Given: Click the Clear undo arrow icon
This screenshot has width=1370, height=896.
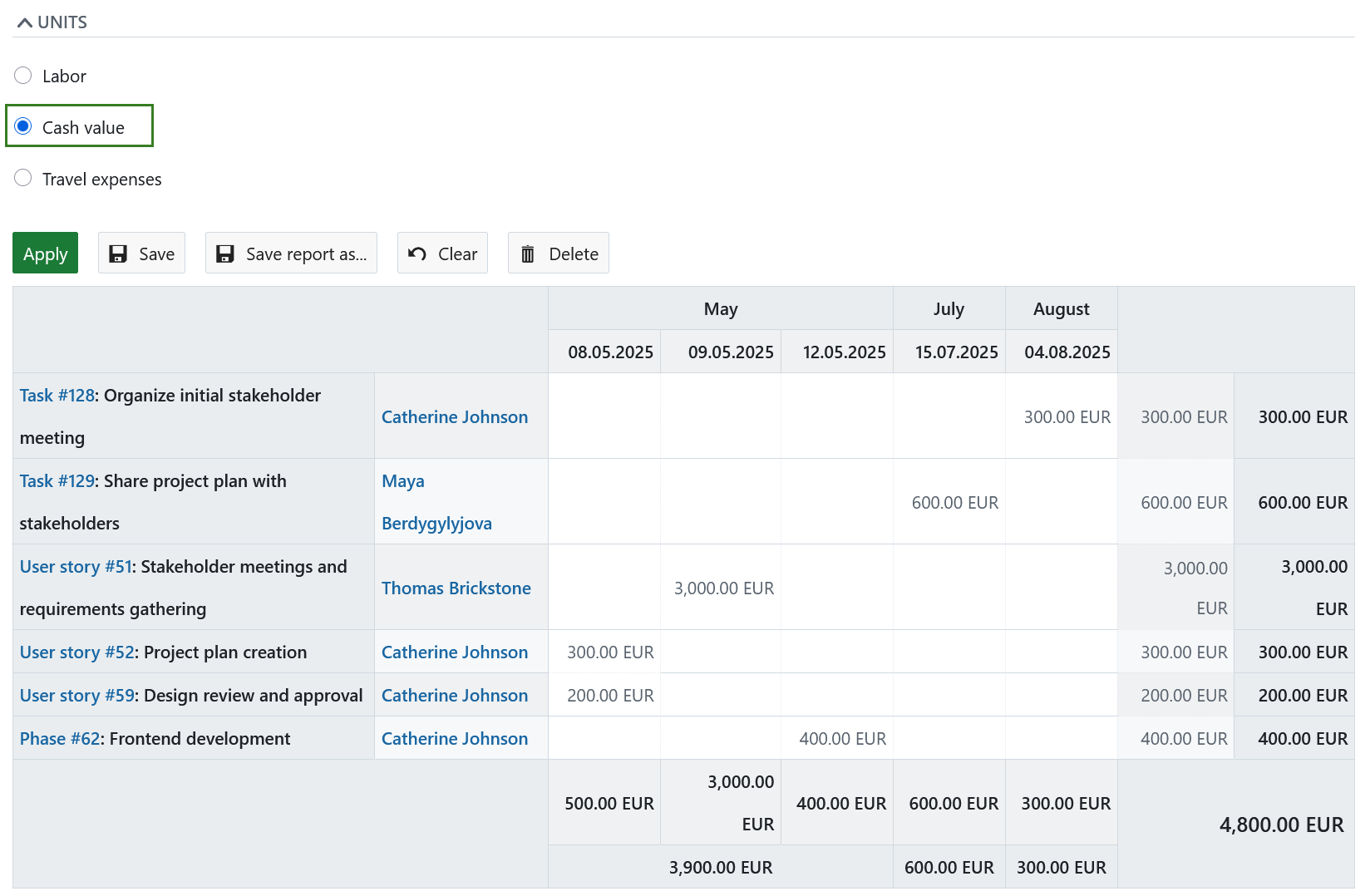Looking at the screenshot, I should point(416,253).
